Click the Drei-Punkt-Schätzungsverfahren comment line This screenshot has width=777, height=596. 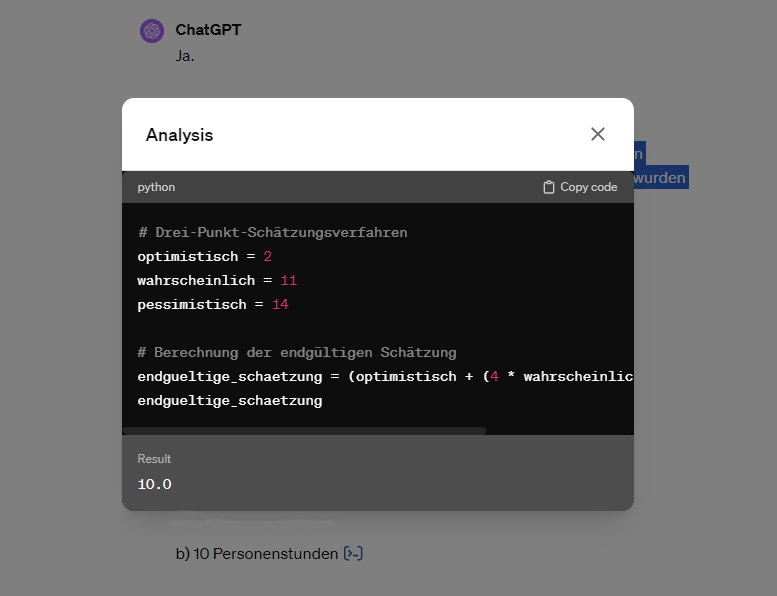(x=273, y=232)
